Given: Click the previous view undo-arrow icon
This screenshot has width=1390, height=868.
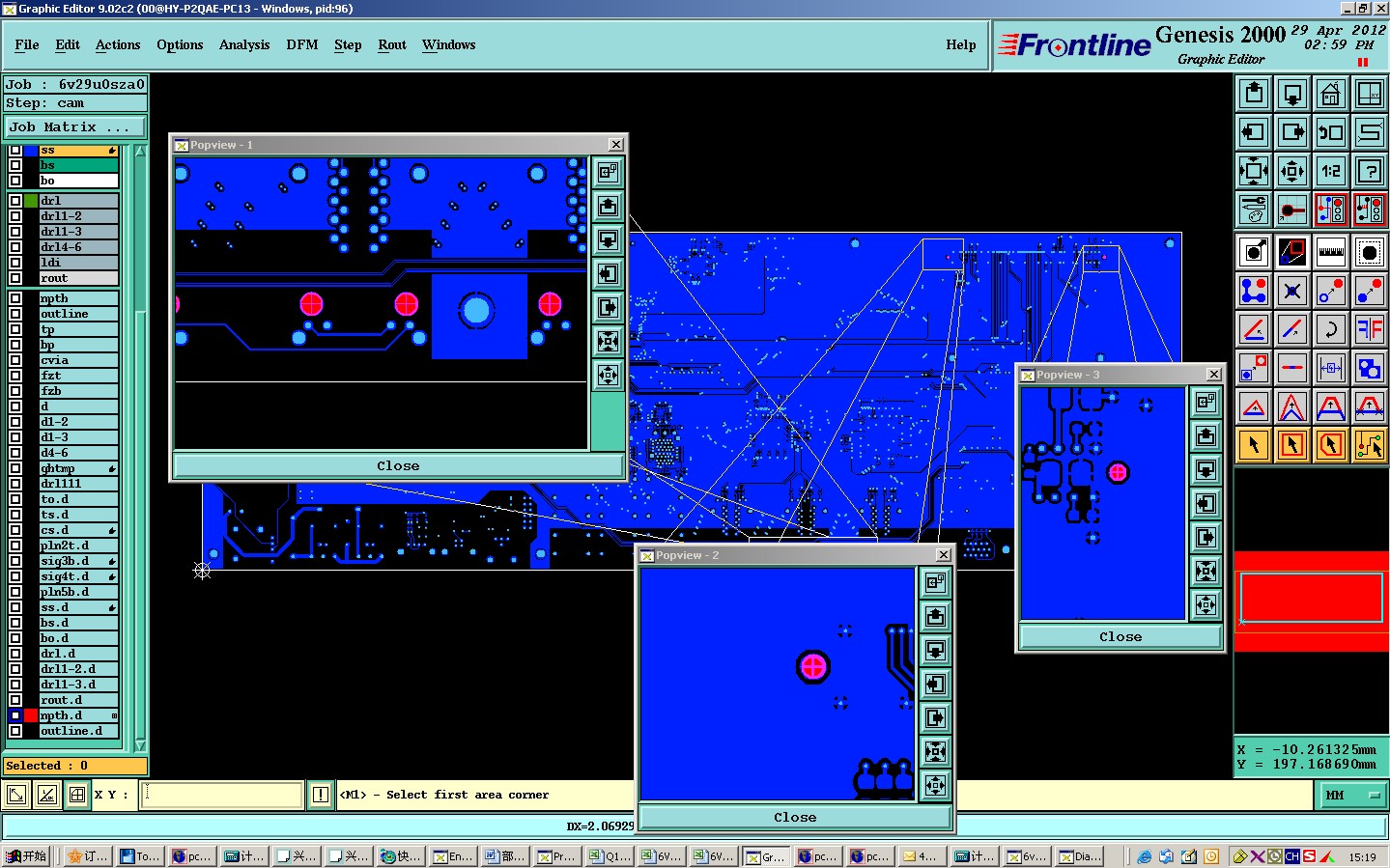Looking at the screenshot, I should tap(1331, 132).
